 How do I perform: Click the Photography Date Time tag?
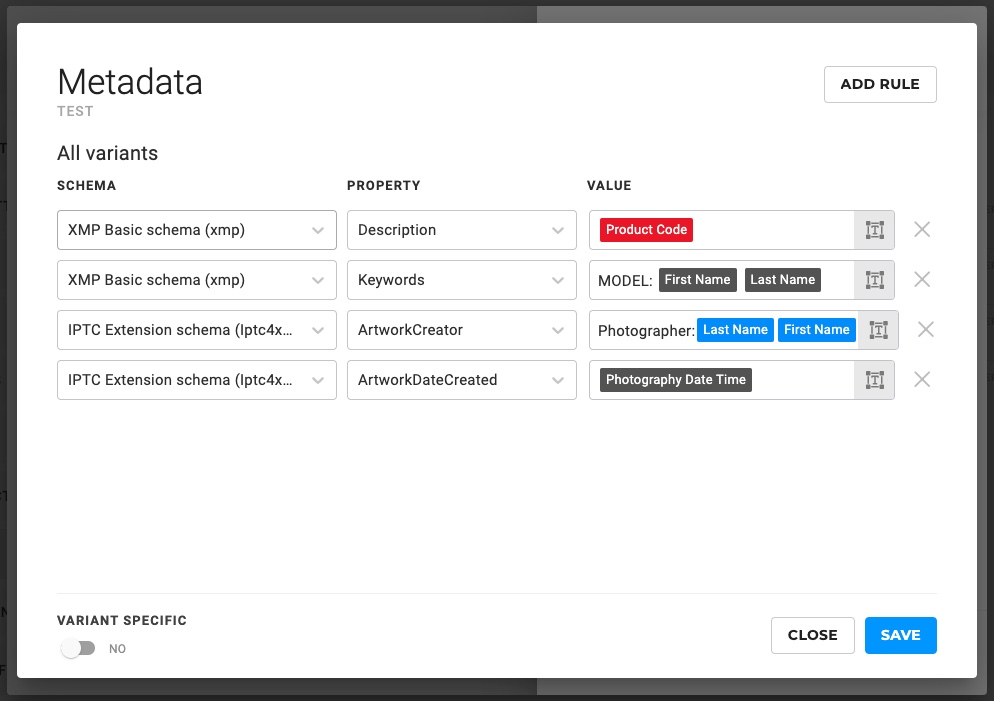point(676,380)
